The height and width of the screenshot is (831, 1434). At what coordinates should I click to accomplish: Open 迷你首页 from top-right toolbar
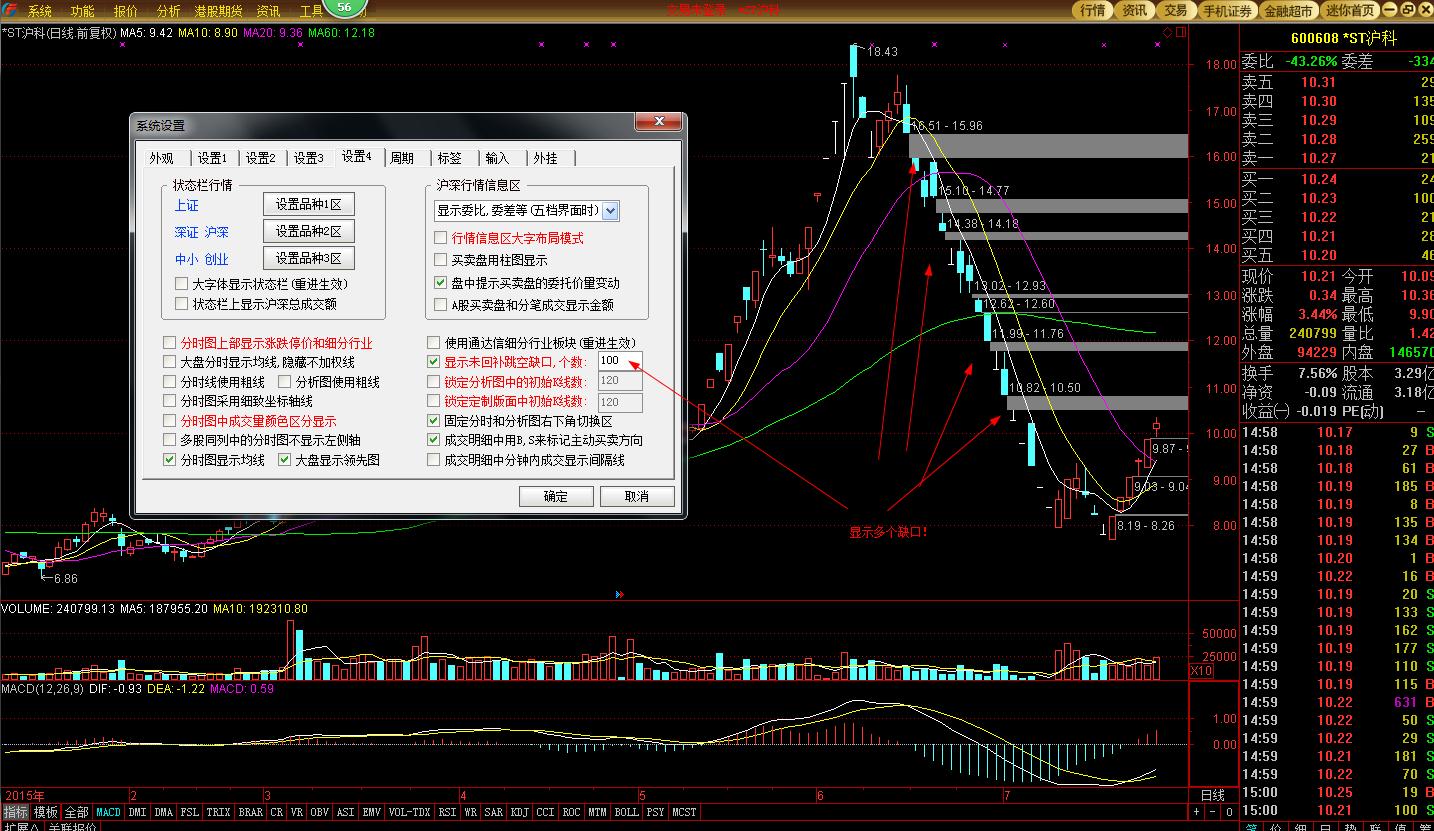(x=1351, y=10)
